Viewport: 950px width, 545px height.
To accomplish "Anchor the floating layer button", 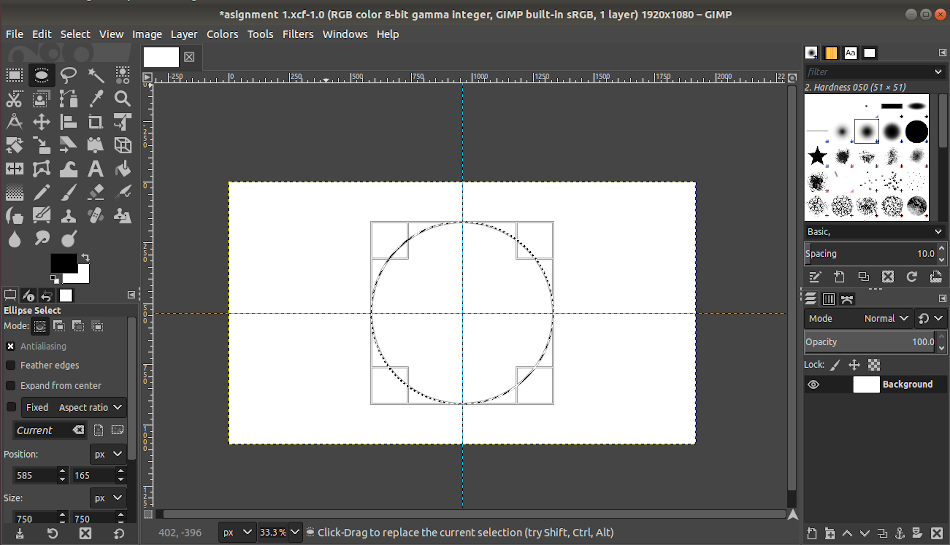I will coord(900,533).
